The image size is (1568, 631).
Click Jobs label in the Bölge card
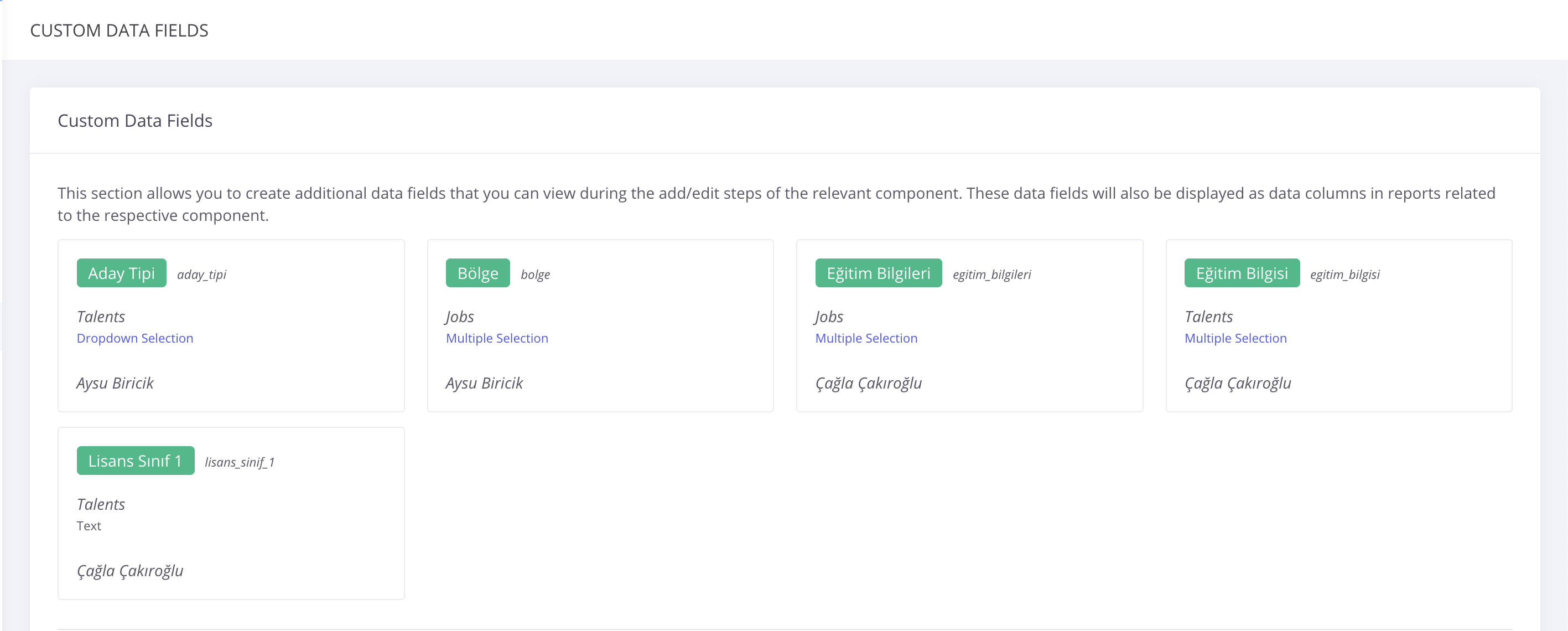pos(460,317)
